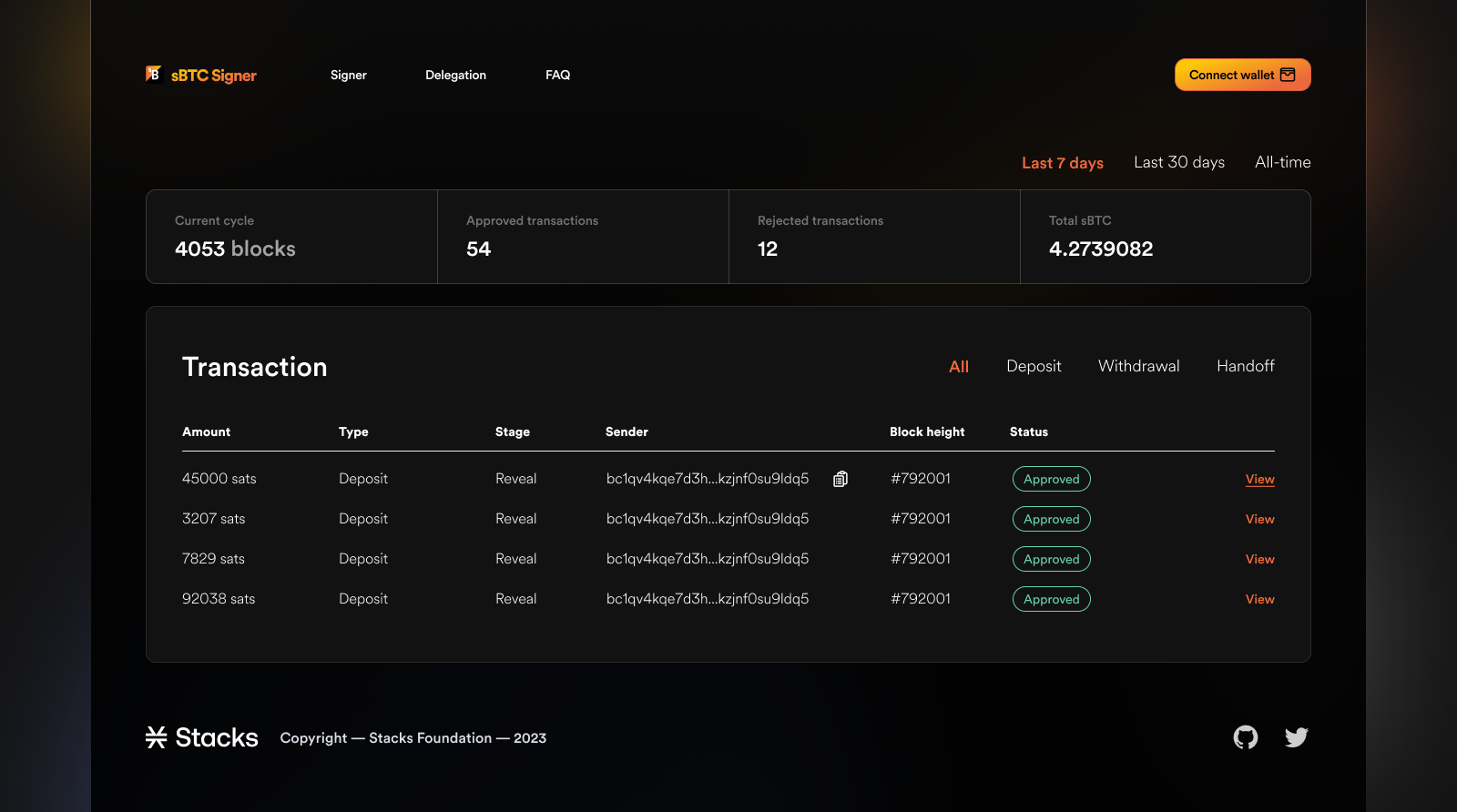Viewport: 1457px width, 812px height.
Task: Click the Stacks logo in footer
Action: click(202, 737)
